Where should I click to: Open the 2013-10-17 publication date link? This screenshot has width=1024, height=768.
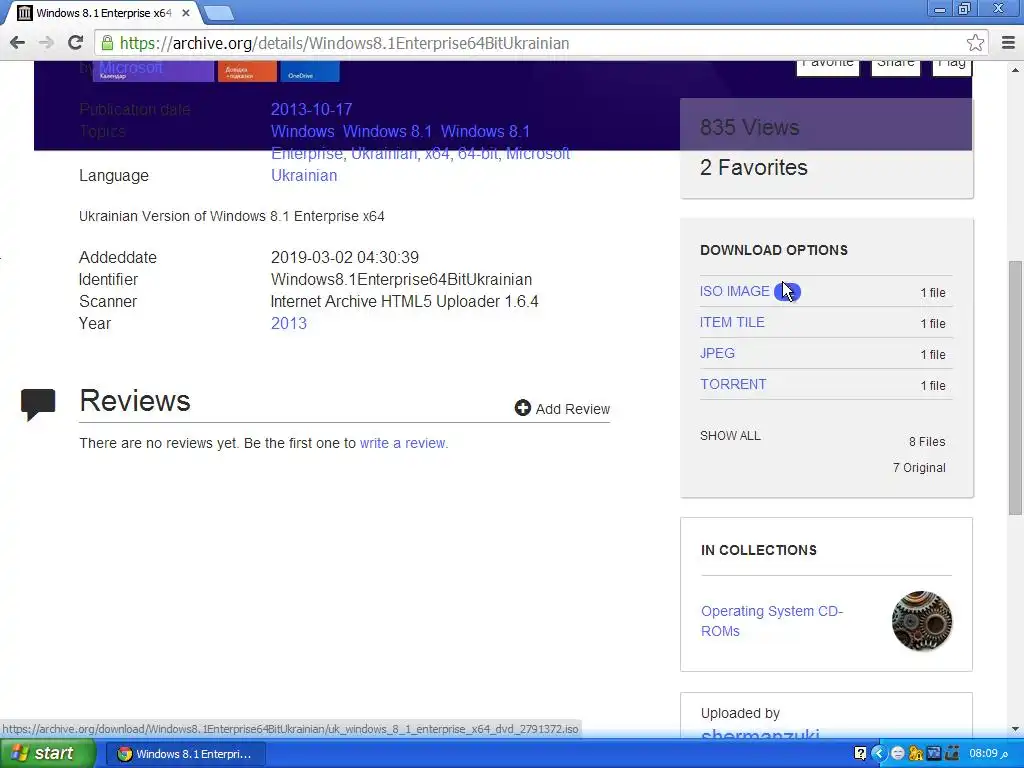coord(312,109)
